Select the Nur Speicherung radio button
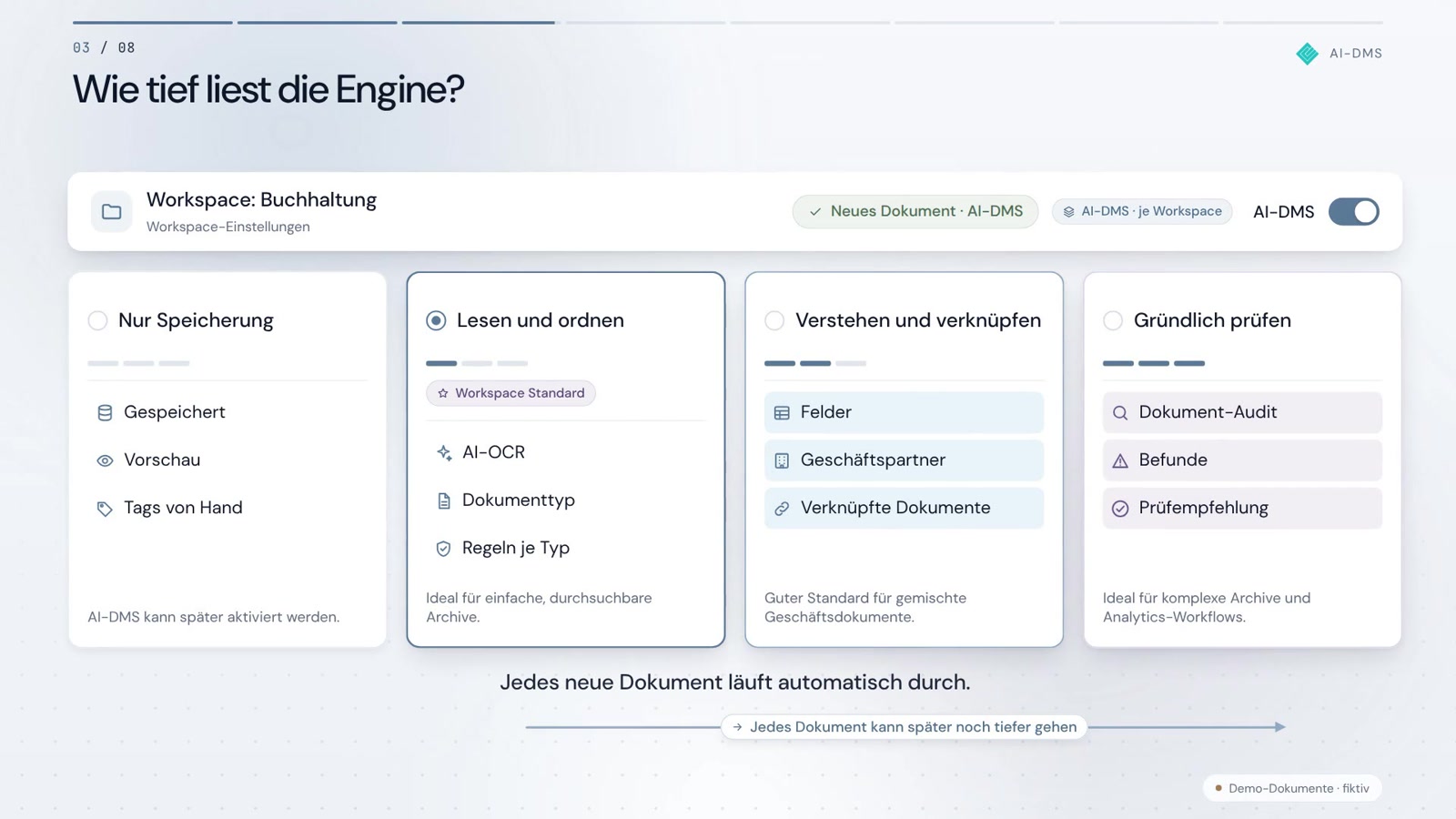1456x819 pixels. coord(97,320)
